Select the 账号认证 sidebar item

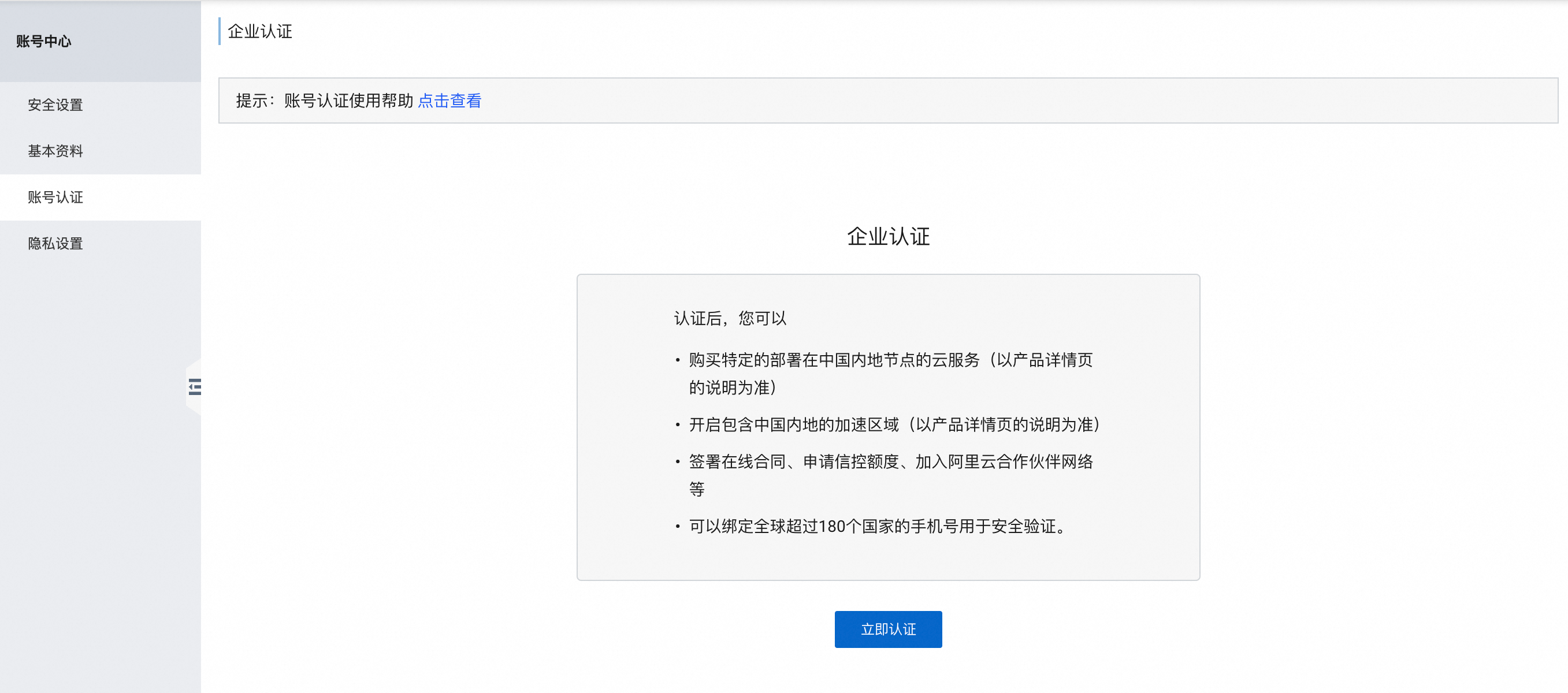[55, 197]
